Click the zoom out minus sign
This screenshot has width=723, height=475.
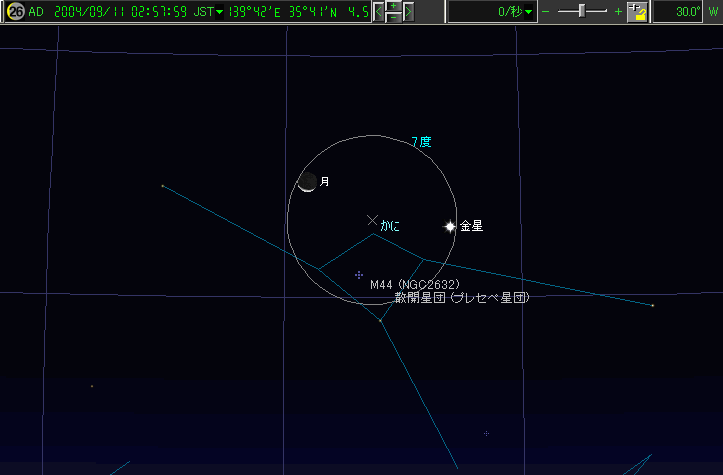coord(546,12)
